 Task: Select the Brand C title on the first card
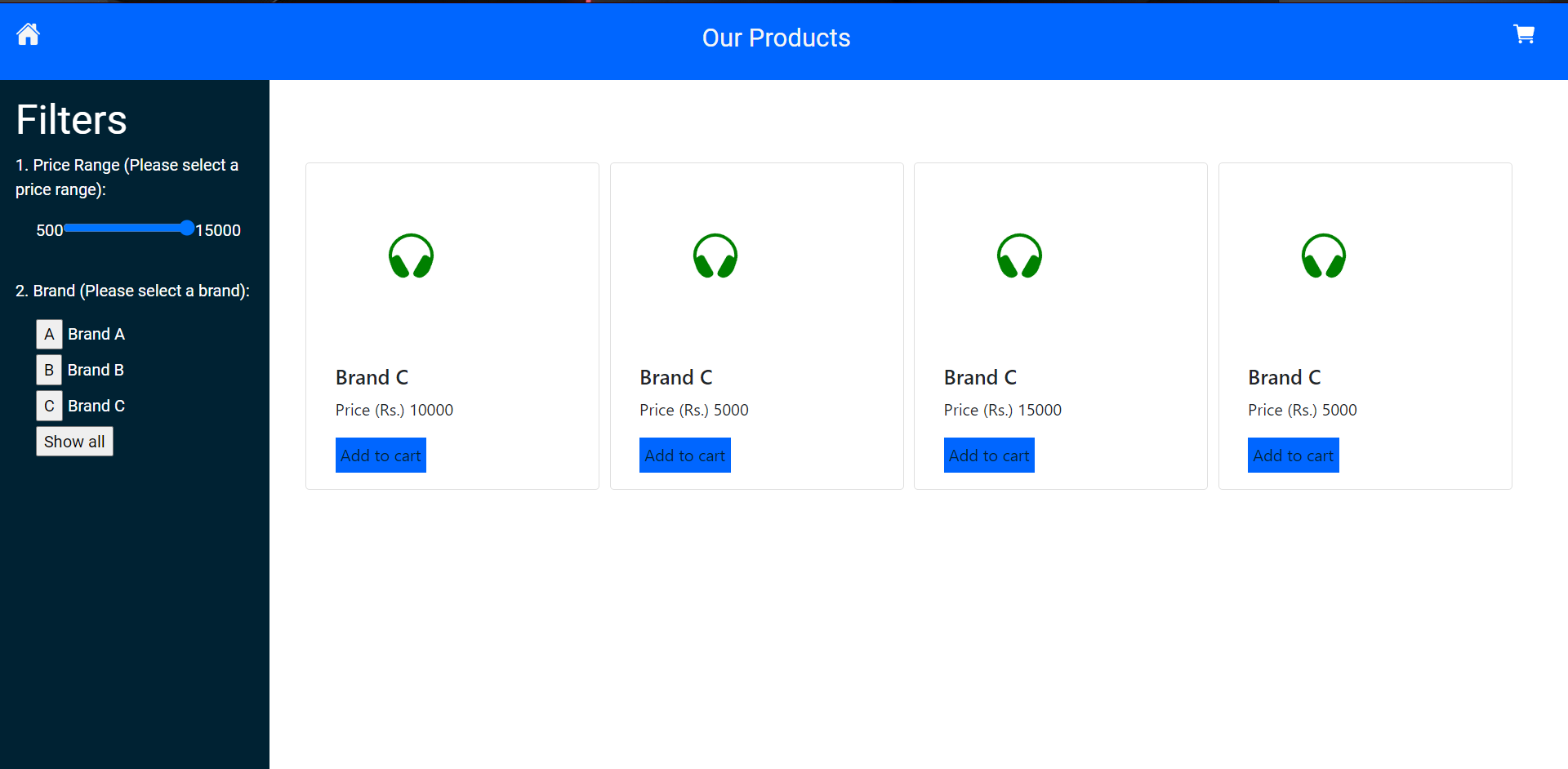(372, 377)
